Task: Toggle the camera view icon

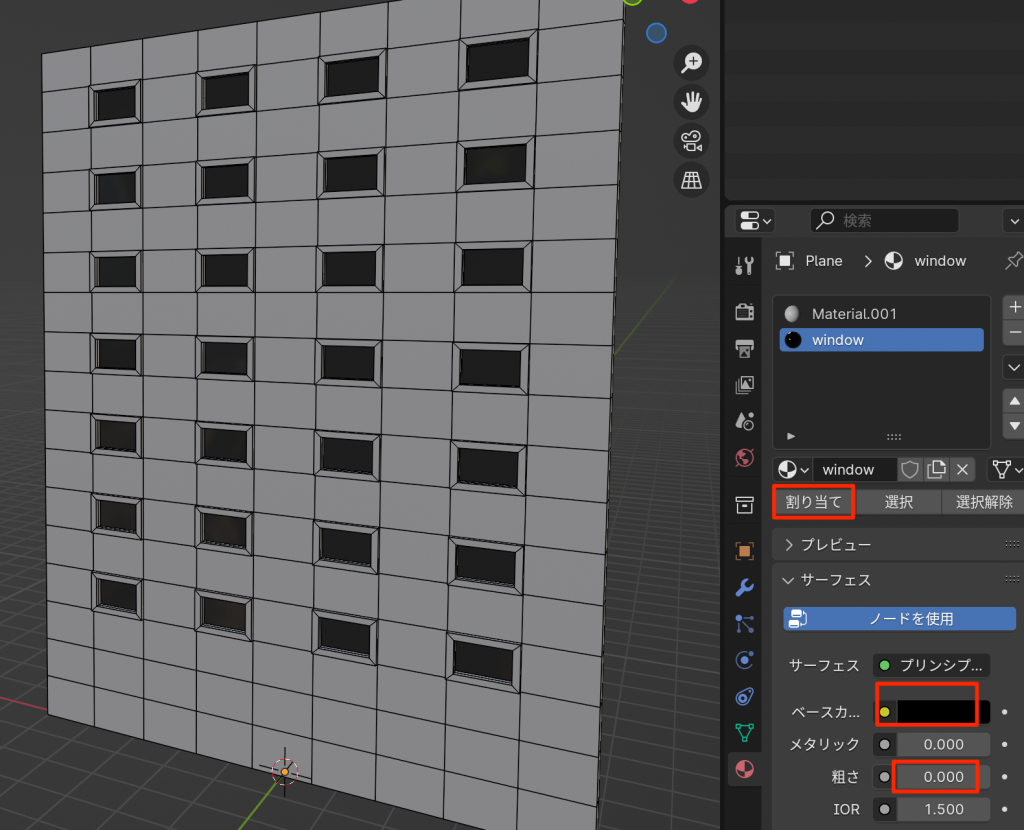Action: point(691,141)
